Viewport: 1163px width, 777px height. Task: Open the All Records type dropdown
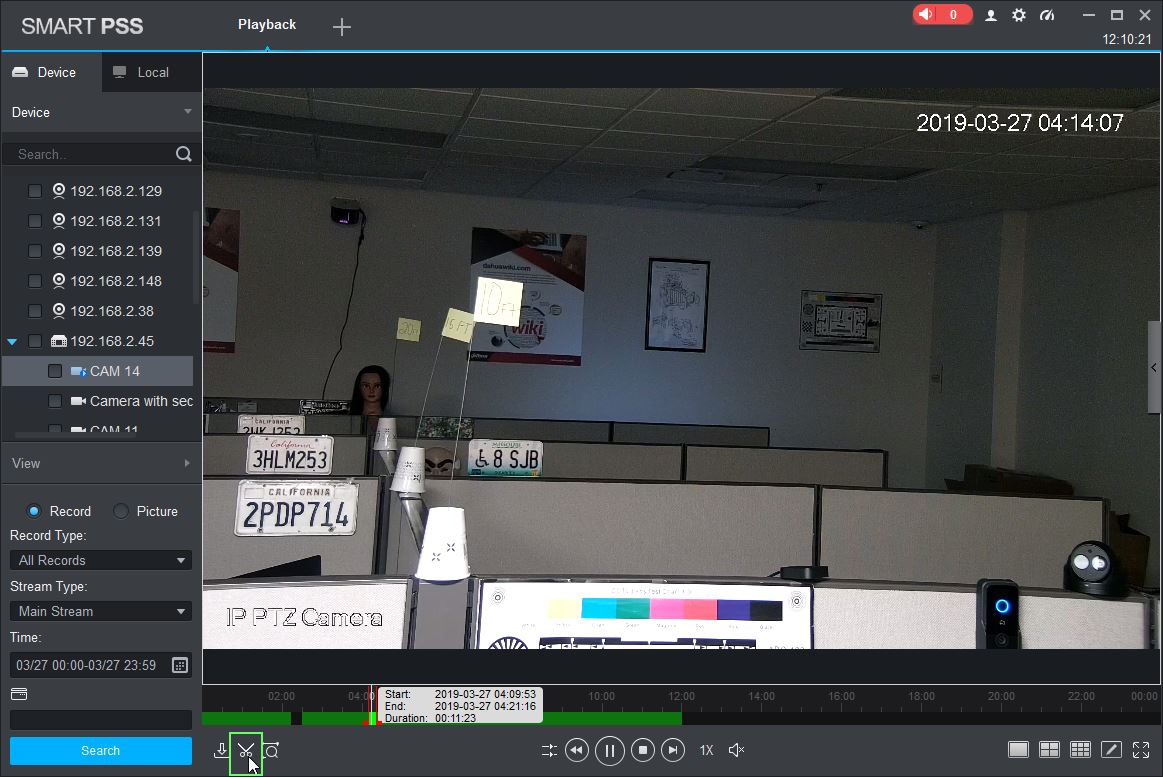pyautogui.click(x=101, y=561)
